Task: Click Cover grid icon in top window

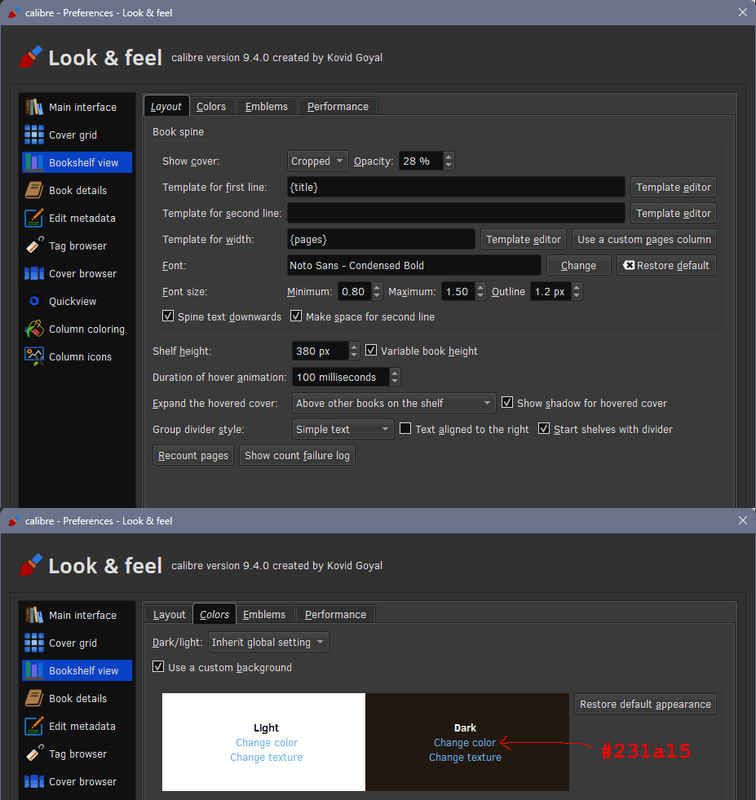Action: coord(34,135)
